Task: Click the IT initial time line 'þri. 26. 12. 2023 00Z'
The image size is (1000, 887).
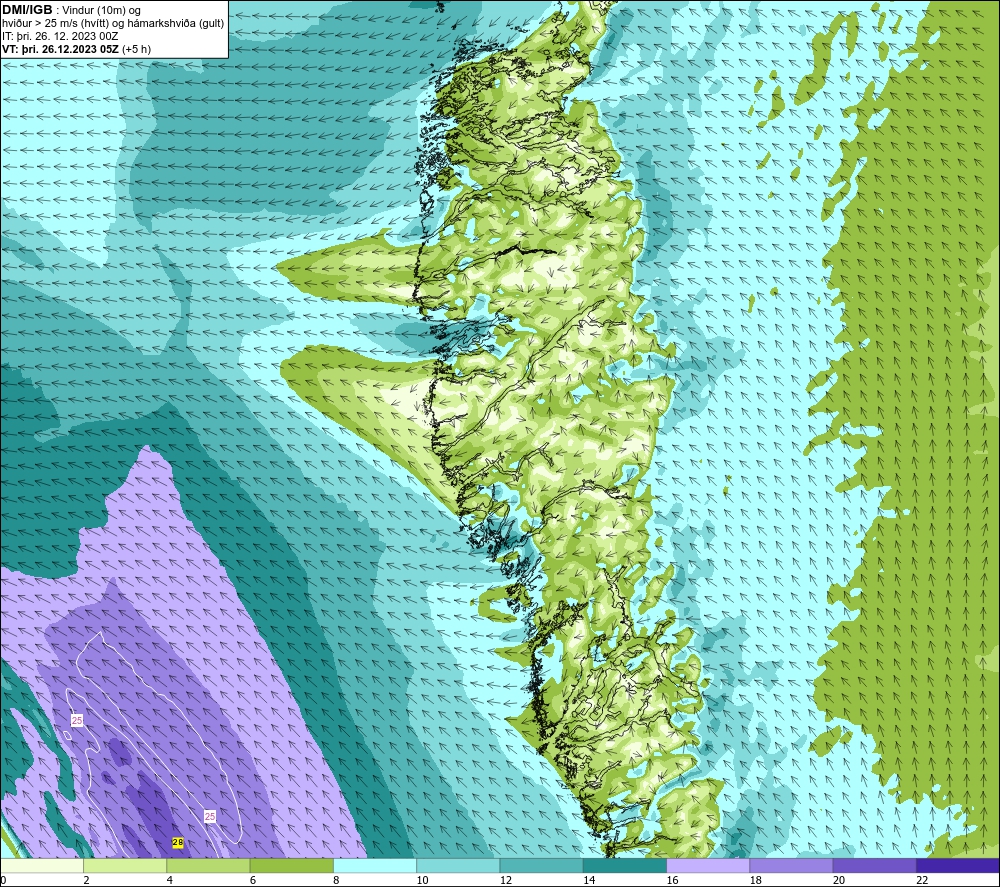Action: click(x=60, y=36)
